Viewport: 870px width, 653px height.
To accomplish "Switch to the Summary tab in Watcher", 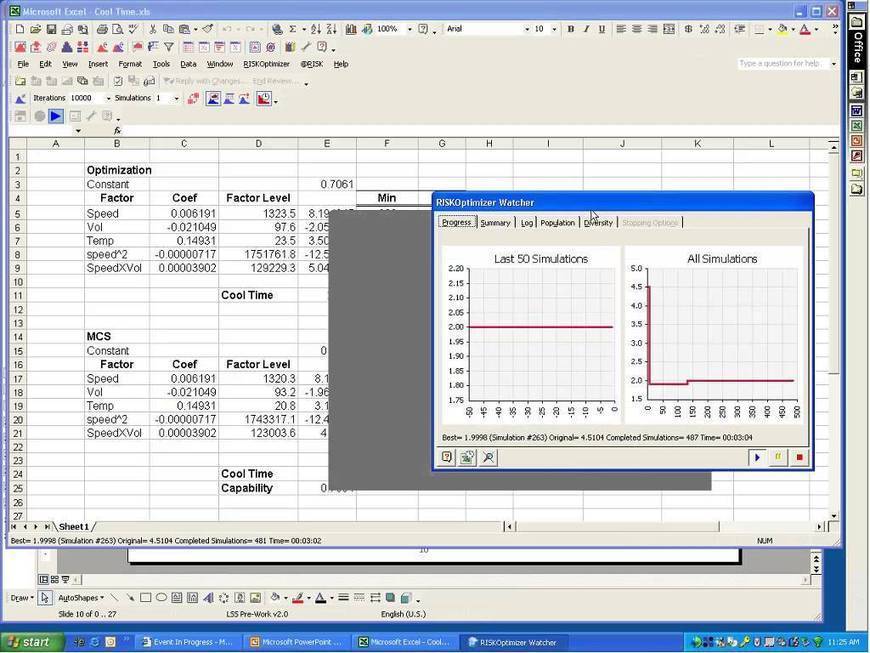I will [x=495, y=222].
